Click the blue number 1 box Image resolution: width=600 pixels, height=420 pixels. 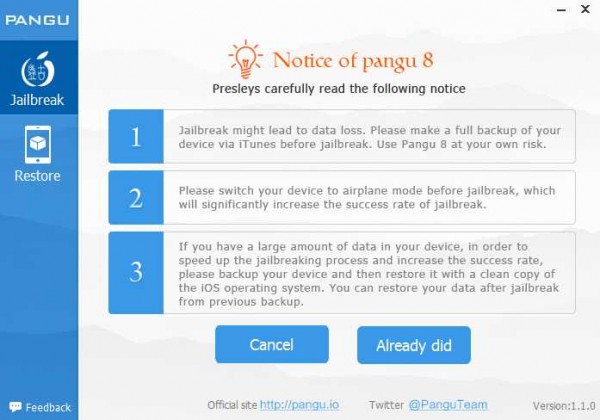(136, 137)
